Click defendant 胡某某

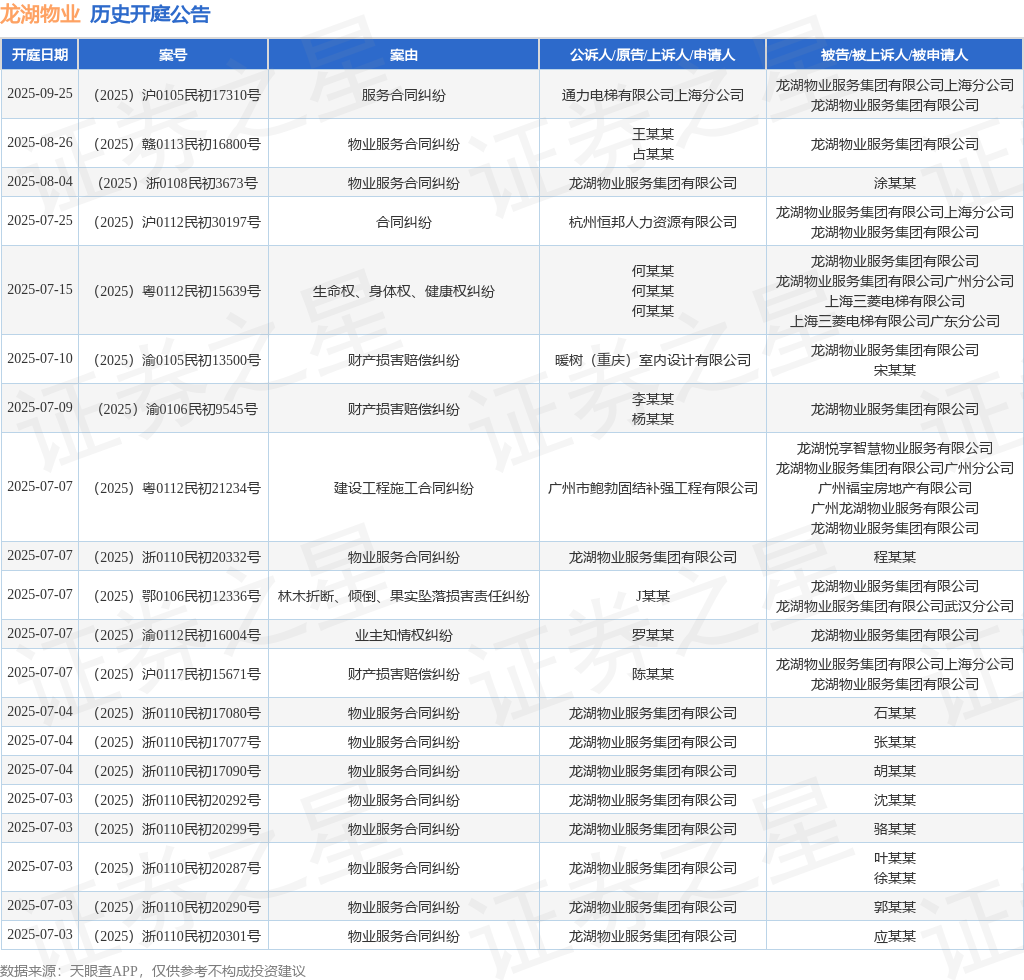point(895,772)
